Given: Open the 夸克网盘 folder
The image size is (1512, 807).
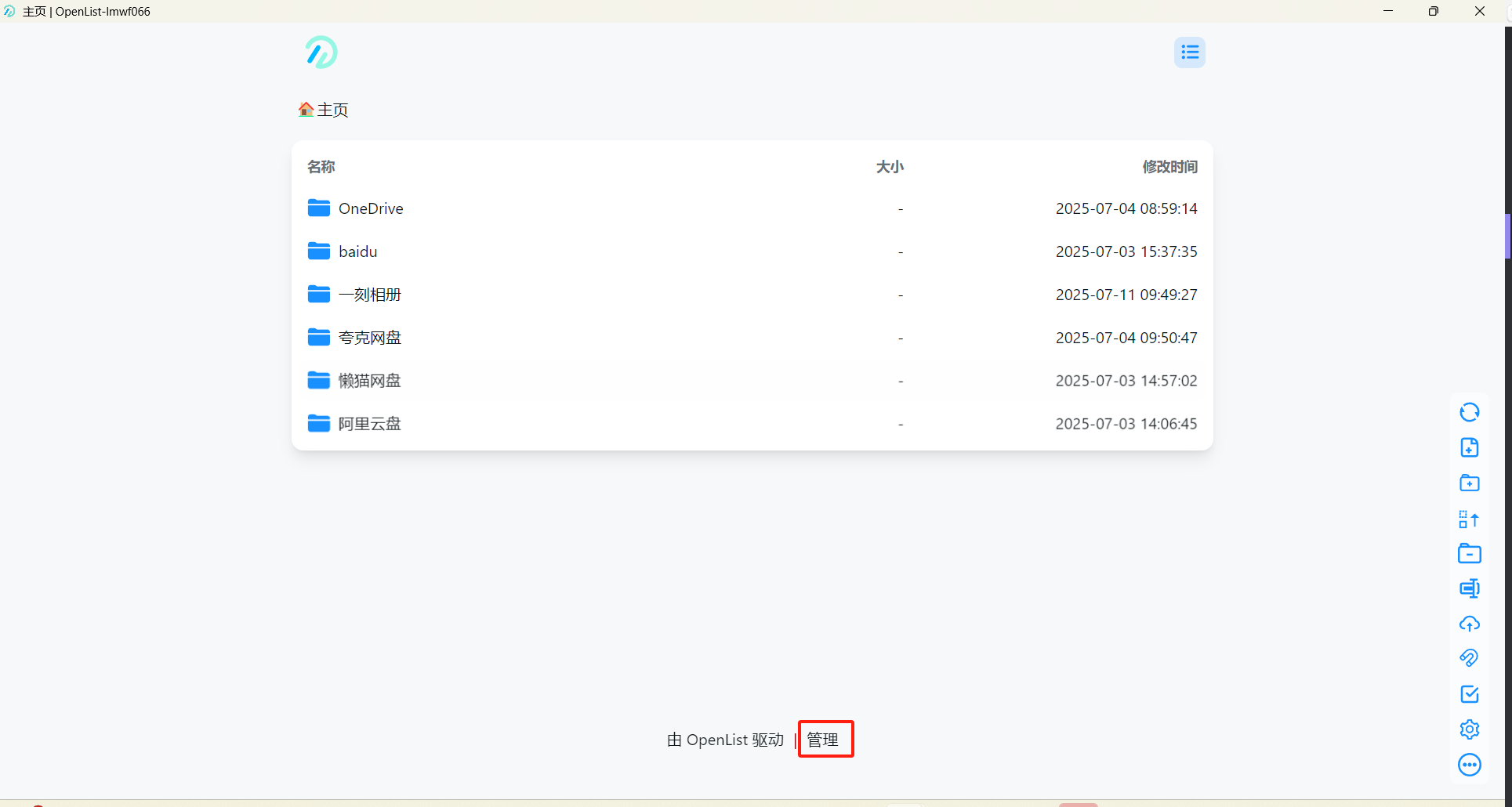Looking at the screenshot, I should [x=752, y=338].
